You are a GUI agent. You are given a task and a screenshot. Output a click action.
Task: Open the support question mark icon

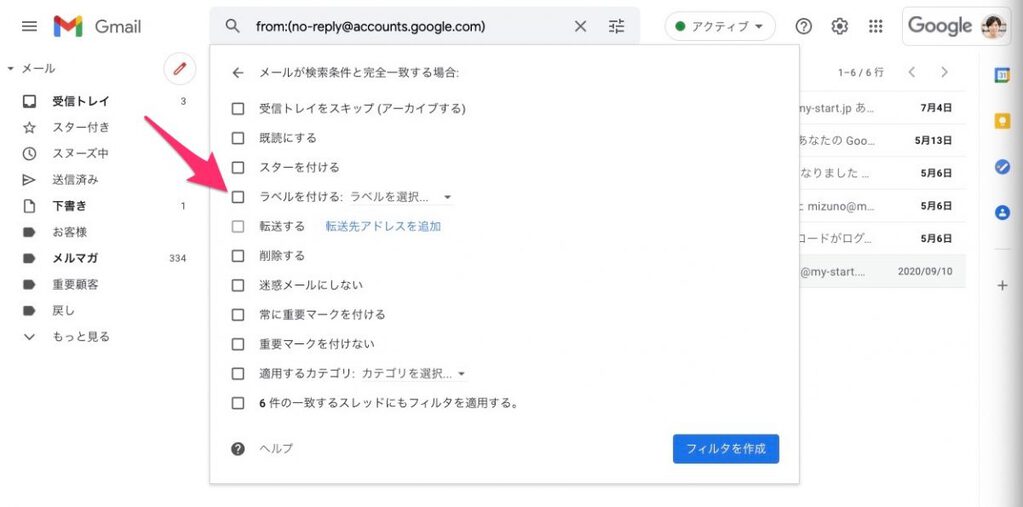point(804,27)
